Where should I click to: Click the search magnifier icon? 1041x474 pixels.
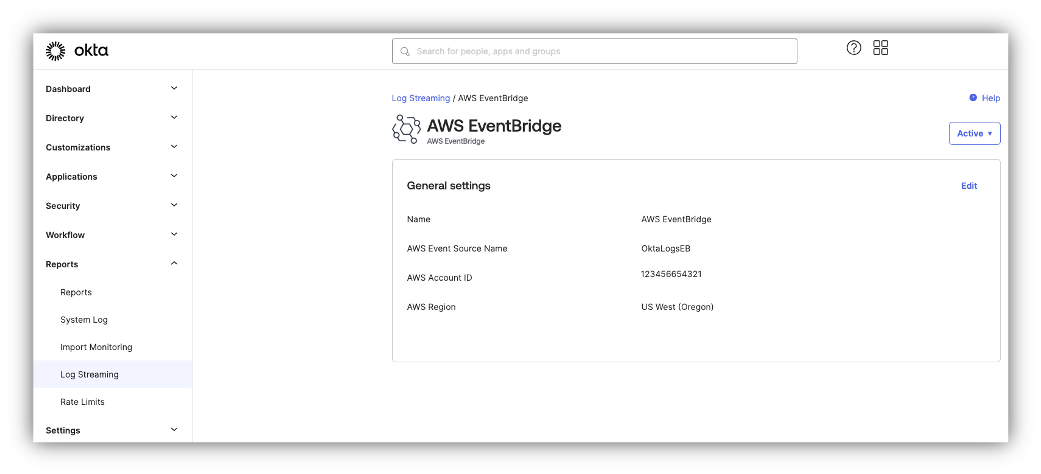pyautogui.click(x=405, y=51)
